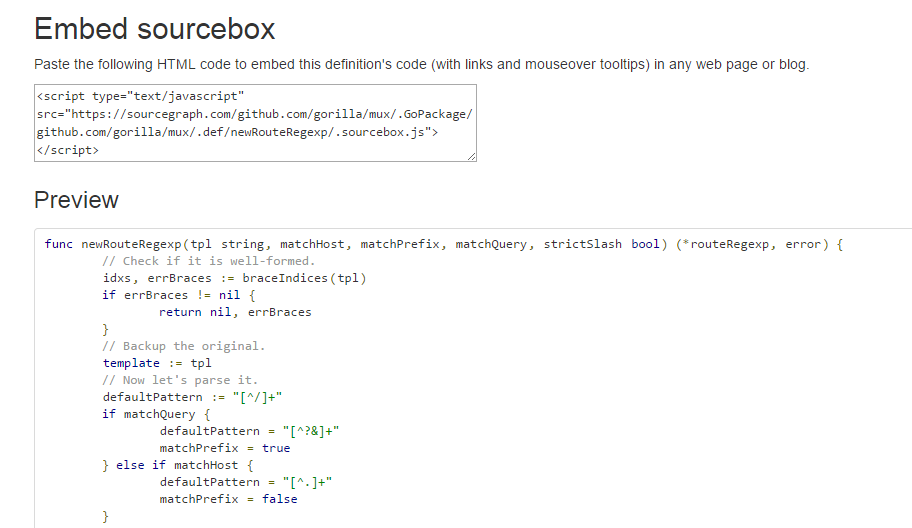
Task: Click the 'Backup the original' comment
Action: 184,346
